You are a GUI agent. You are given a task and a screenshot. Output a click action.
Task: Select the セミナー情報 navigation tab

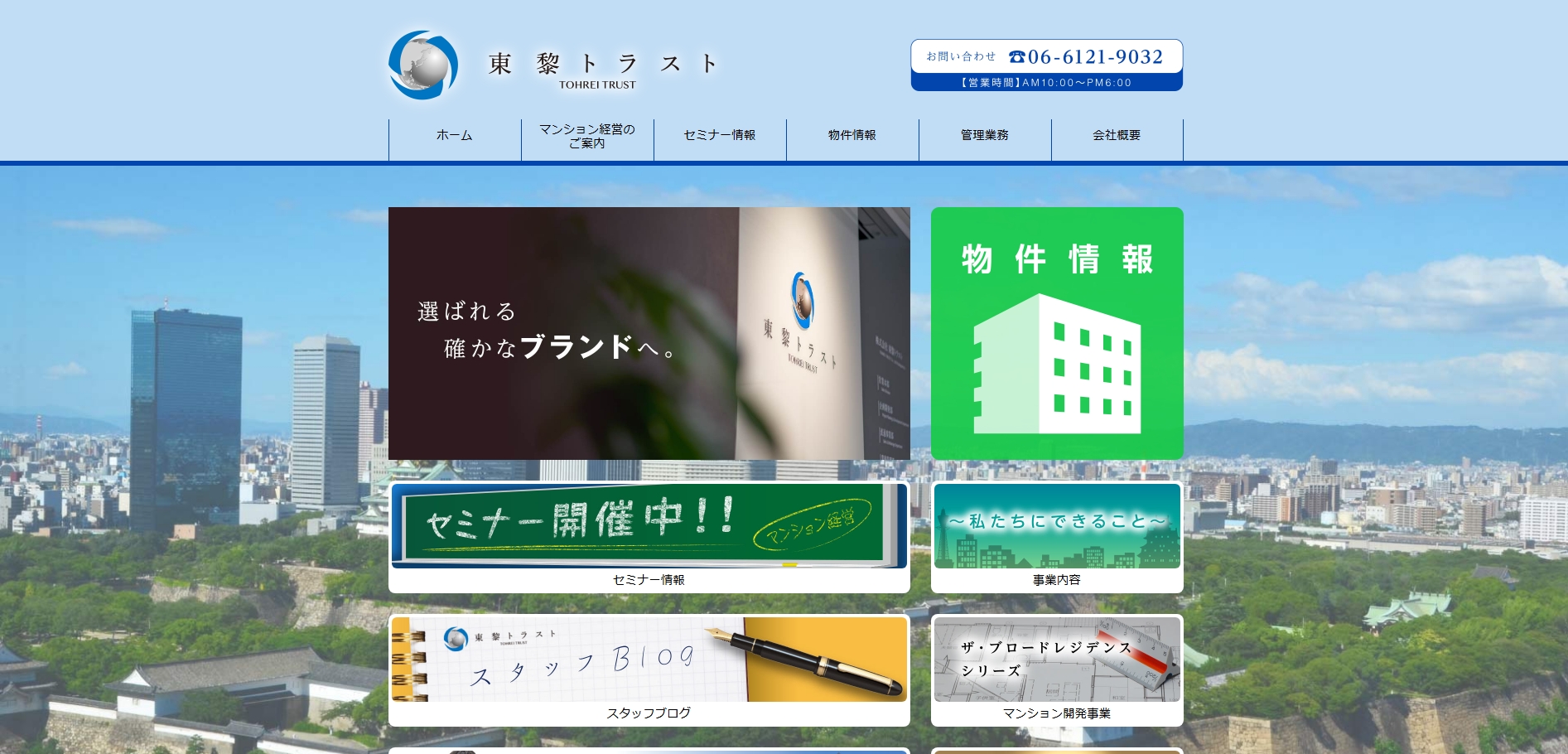pyautogui.click(x=719, y=135)
